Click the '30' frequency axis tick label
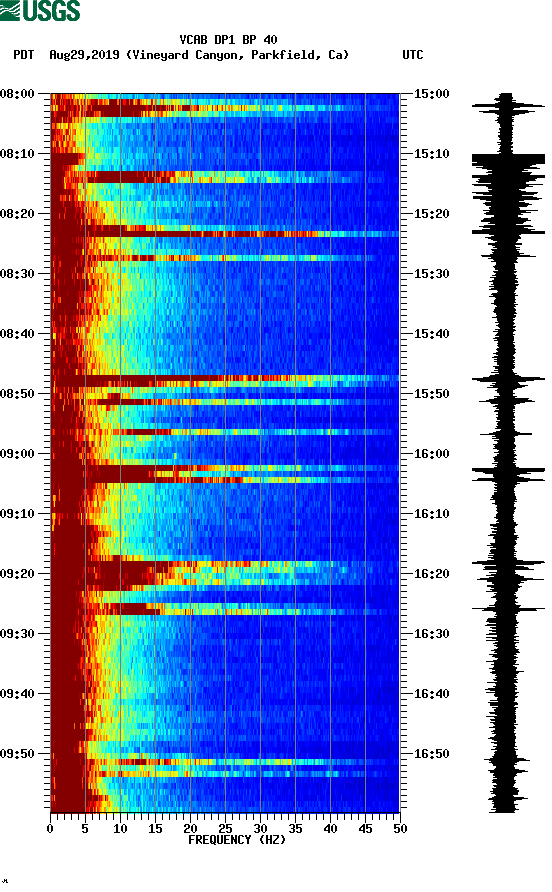The height and width of the screenshot is (892, 552). (x=261, y=829)
